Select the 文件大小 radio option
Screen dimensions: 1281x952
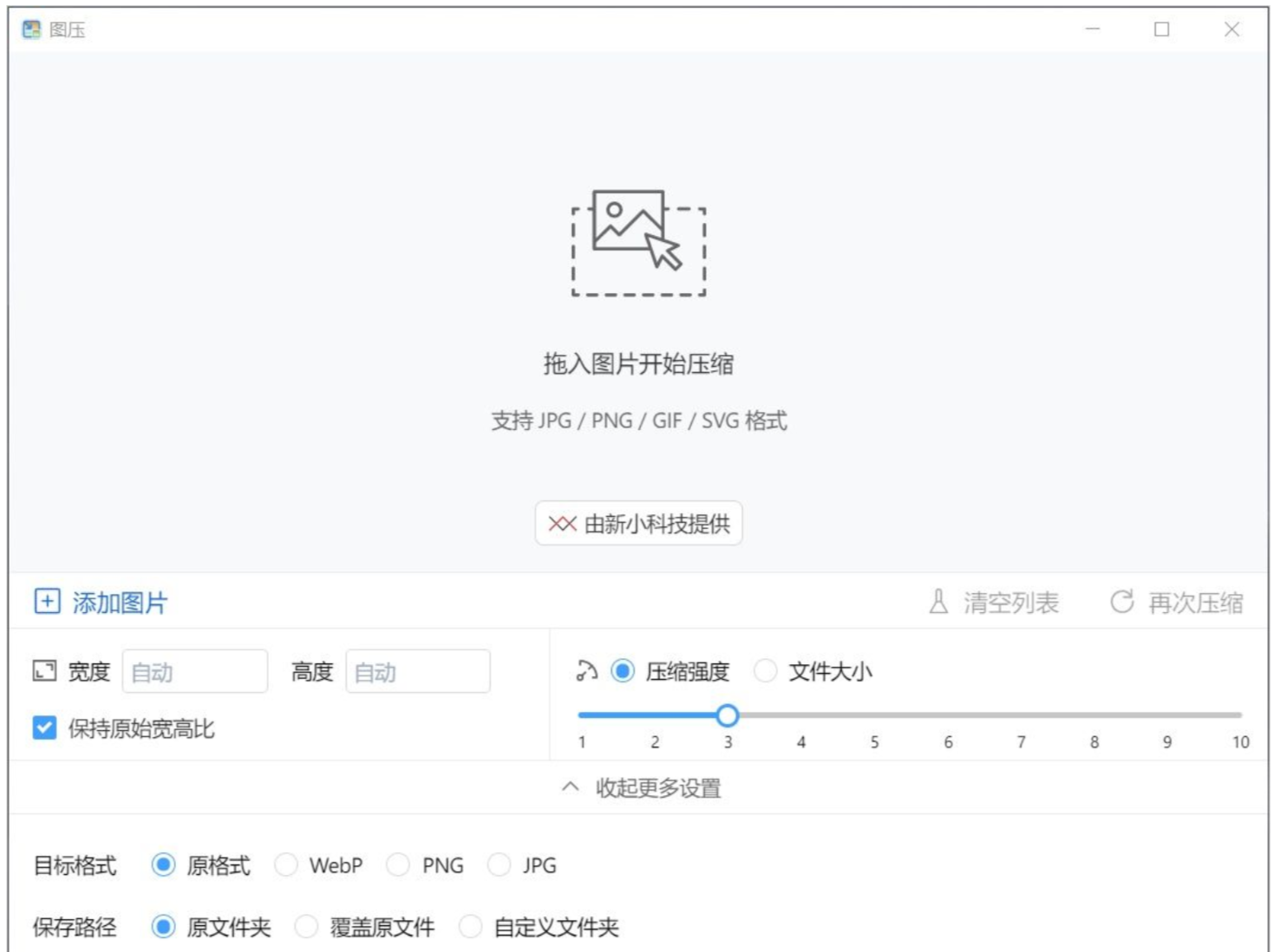(765, 671)
